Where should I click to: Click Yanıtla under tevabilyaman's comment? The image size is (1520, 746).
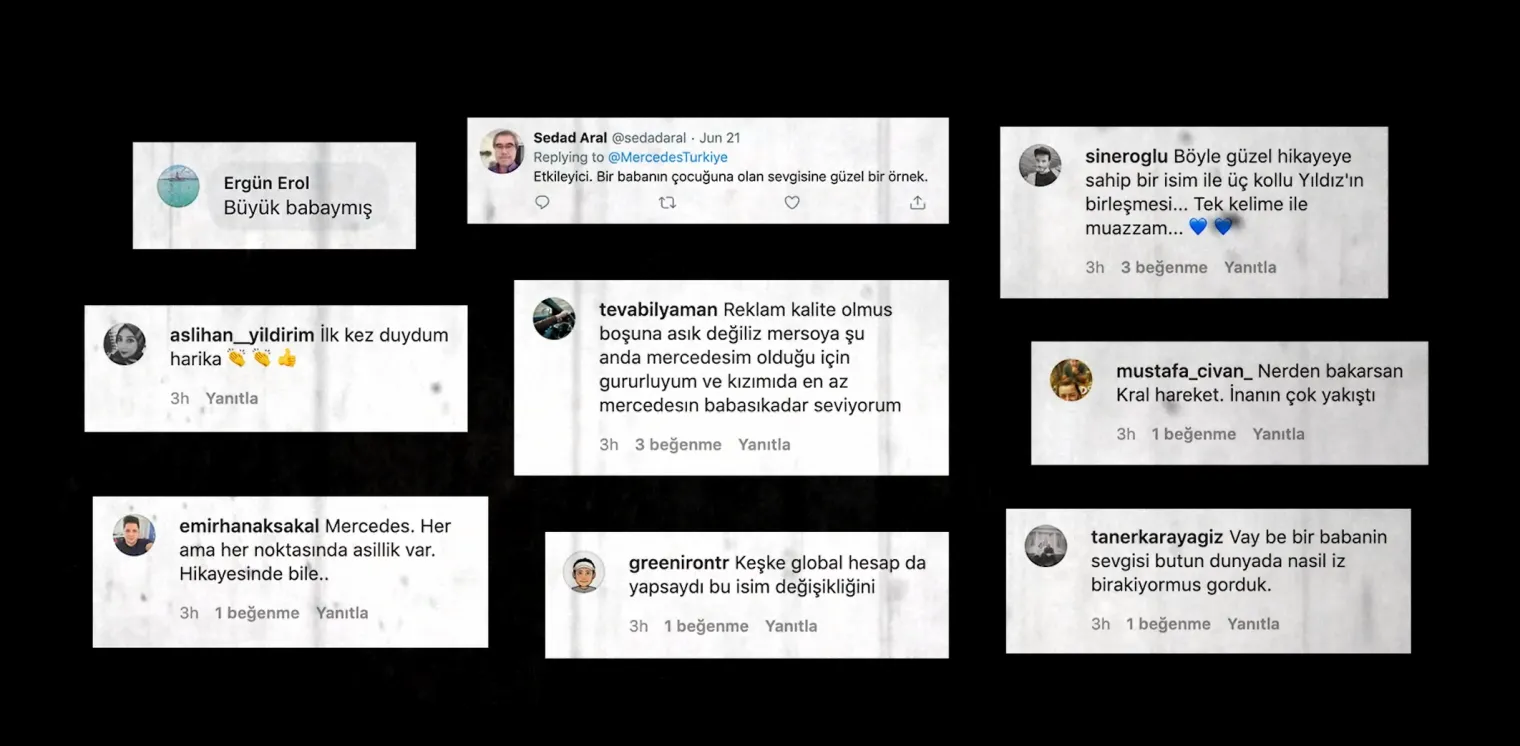(764, 444)
